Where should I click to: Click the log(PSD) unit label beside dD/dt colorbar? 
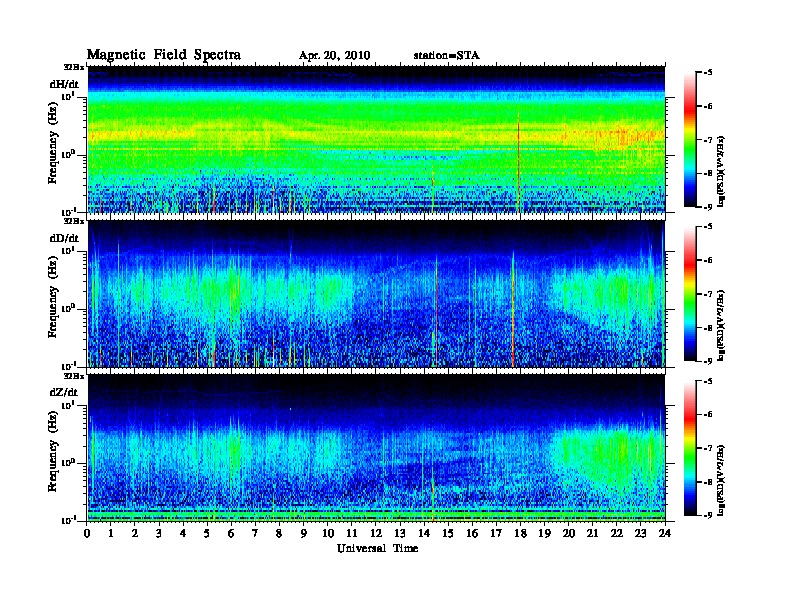tap(721, 325)
